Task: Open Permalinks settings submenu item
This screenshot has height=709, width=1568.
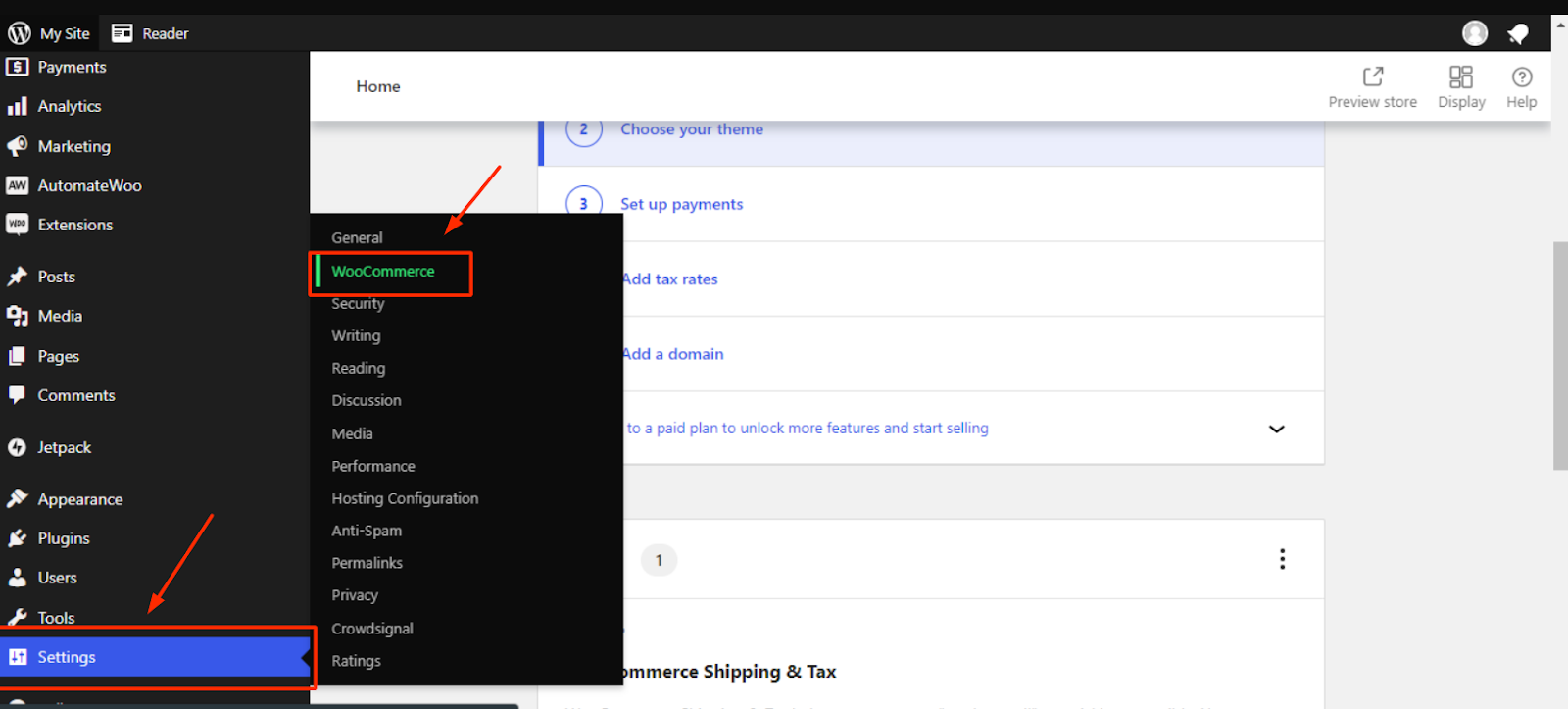Action: pos(367,563)
